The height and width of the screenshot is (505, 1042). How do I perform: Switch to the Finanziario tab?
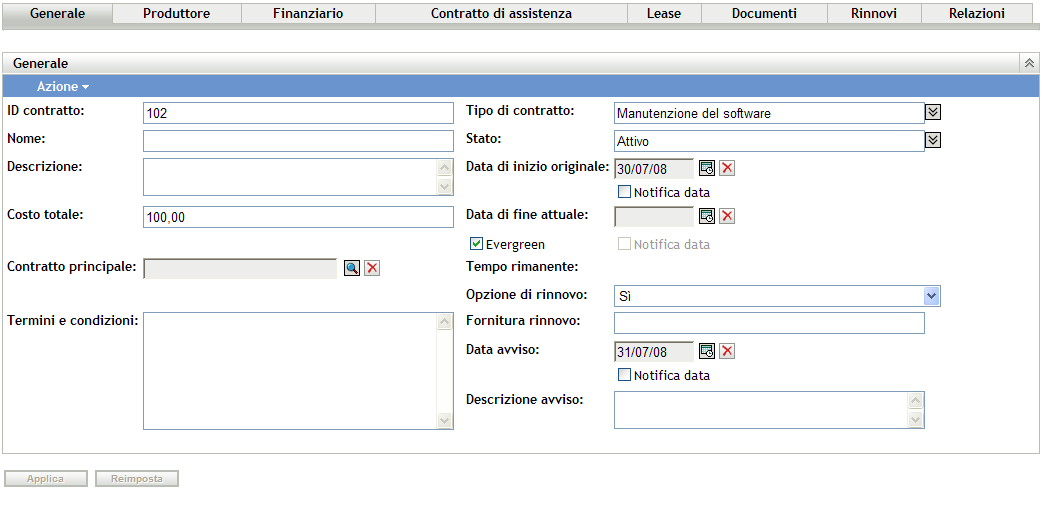[308, 14]
